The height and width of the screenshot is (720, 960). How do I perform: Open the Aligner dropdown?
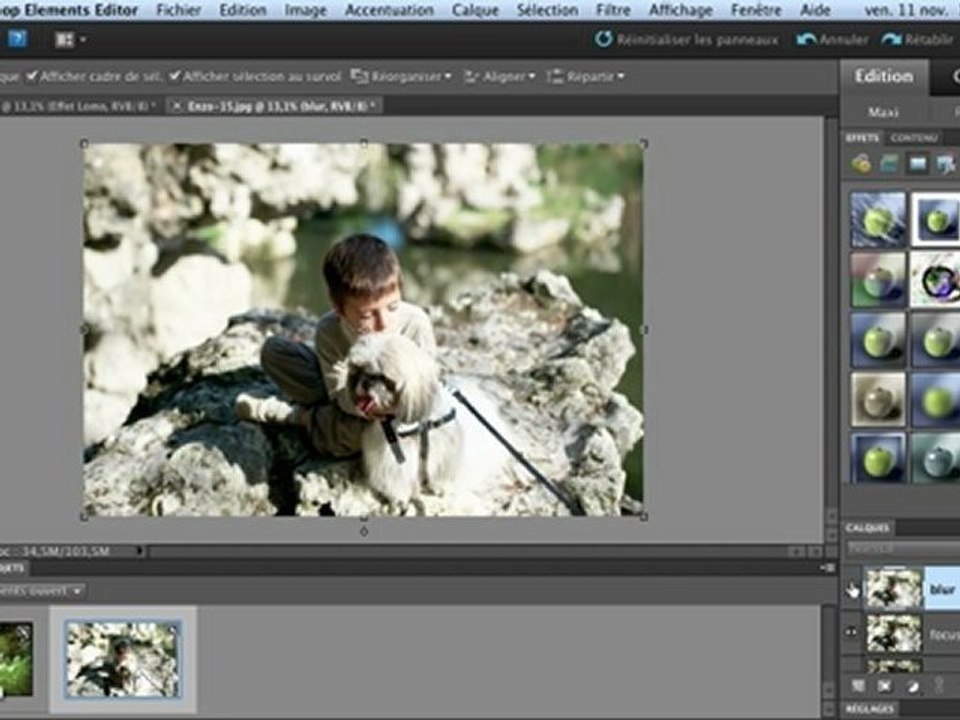[499, 77]
